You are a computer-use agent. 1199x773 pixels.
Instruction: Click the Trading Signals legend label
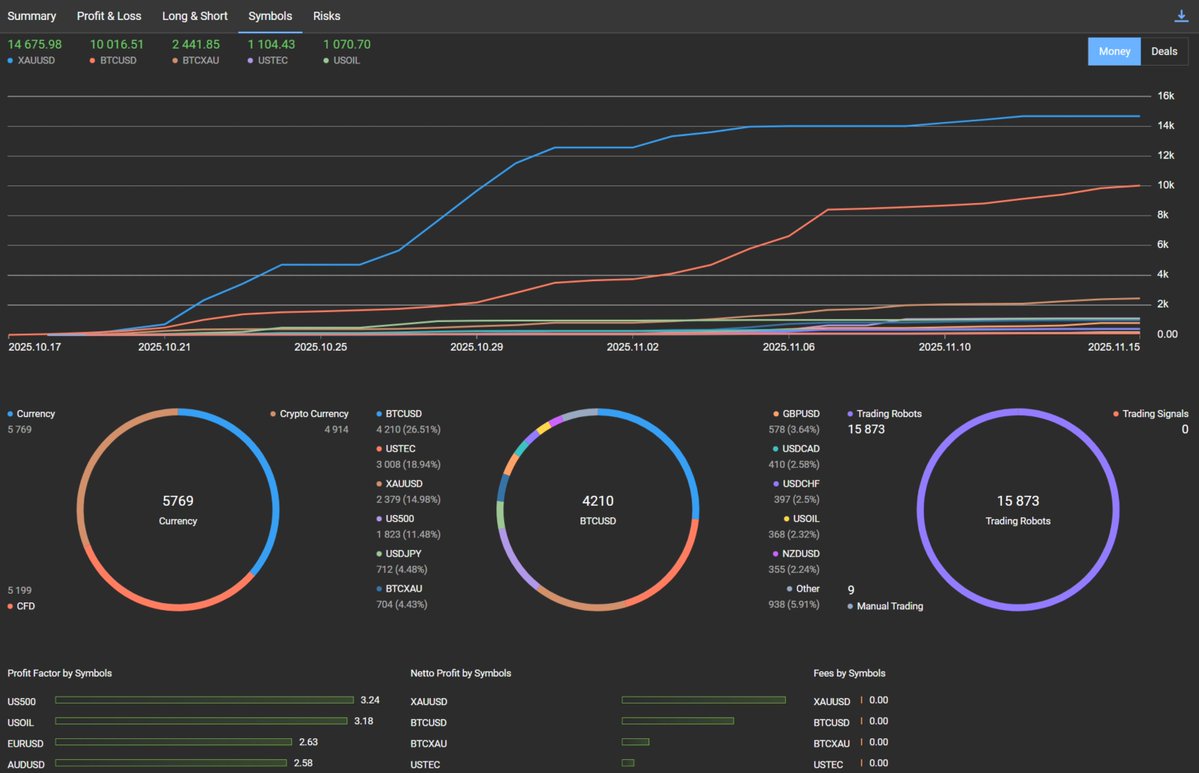click(1151, 414)
